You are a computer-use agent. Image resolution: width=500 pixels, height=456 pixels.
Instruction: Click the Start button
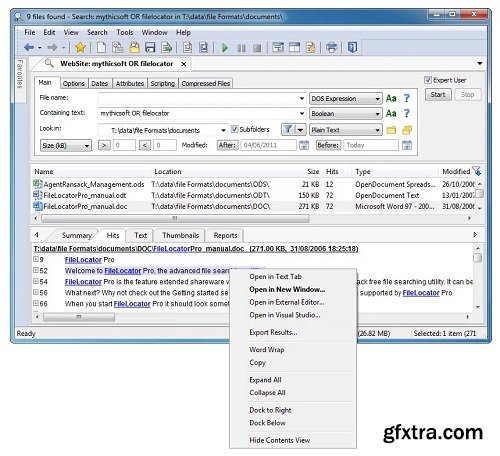pyautogui.click(x=438, y=95)
